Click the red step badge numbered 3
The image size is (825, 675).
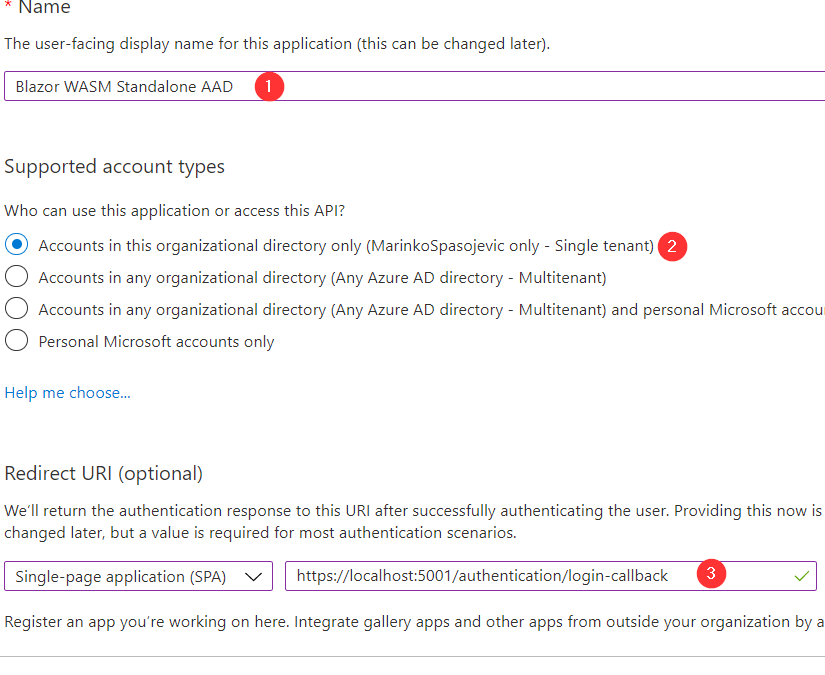(711, 575)
